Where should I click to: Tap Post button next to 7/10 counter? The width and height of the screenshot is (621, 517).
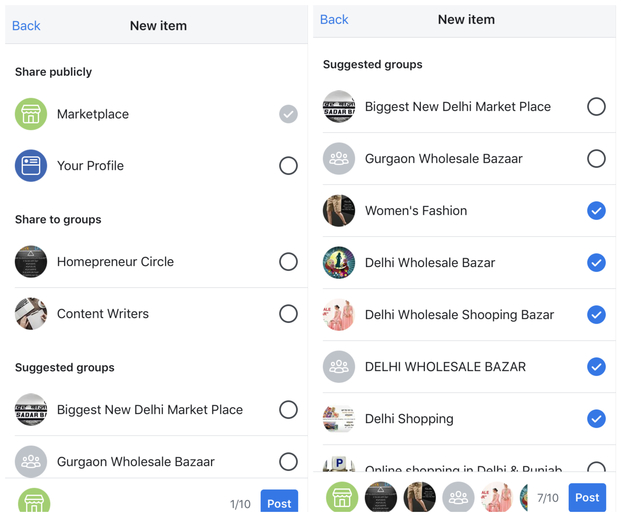click(587, 497)
